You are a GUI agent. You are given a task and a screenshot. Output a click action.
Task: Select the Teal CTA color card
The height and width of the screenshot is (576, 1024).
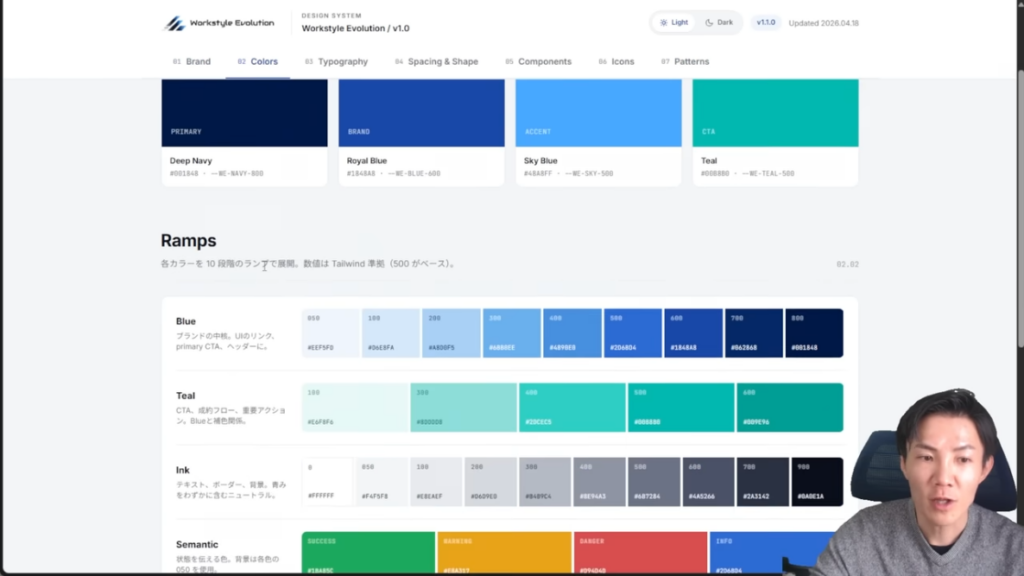point(775,130)
